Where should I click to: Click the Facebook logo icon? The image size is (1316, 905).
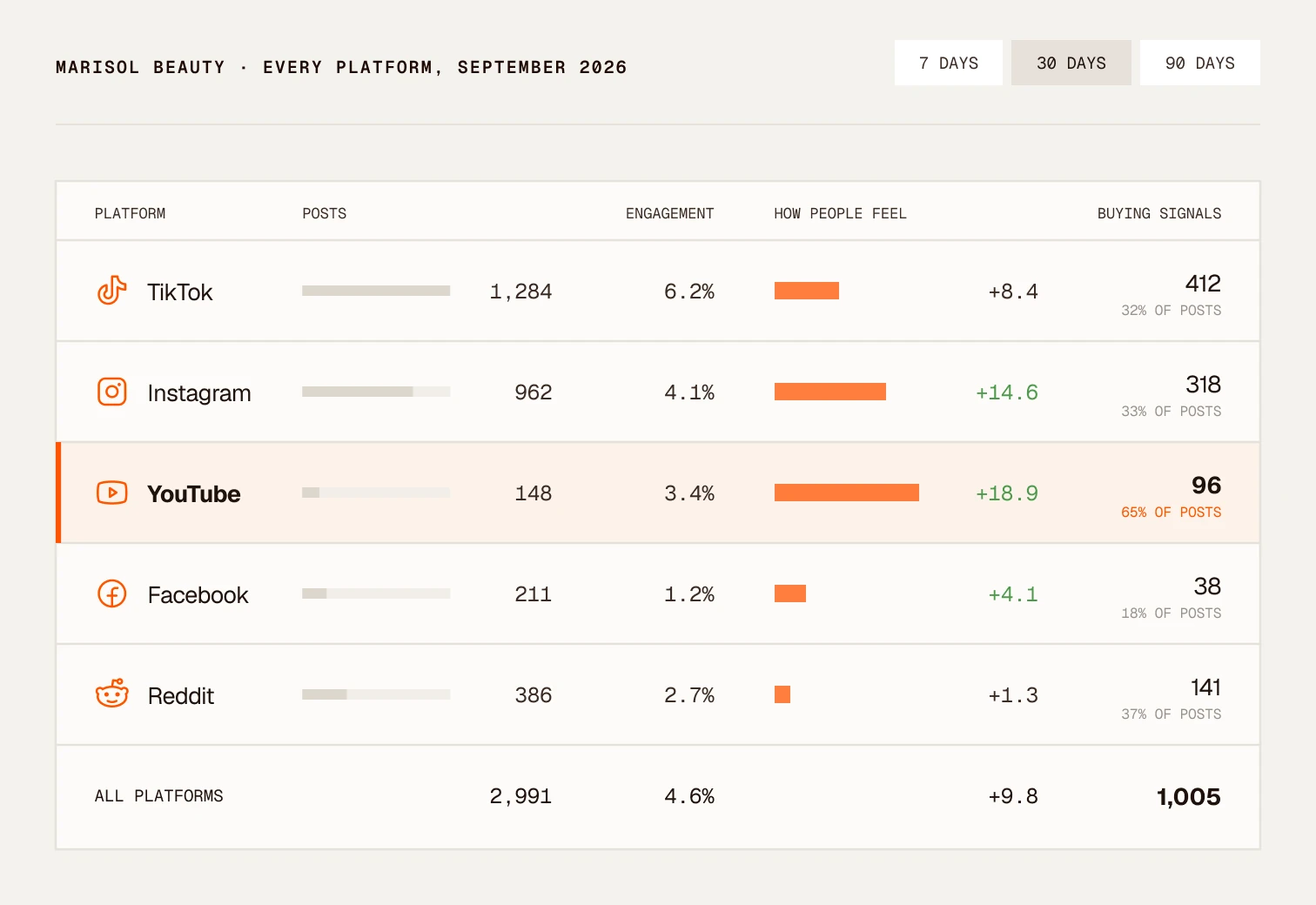coord(111,593)
